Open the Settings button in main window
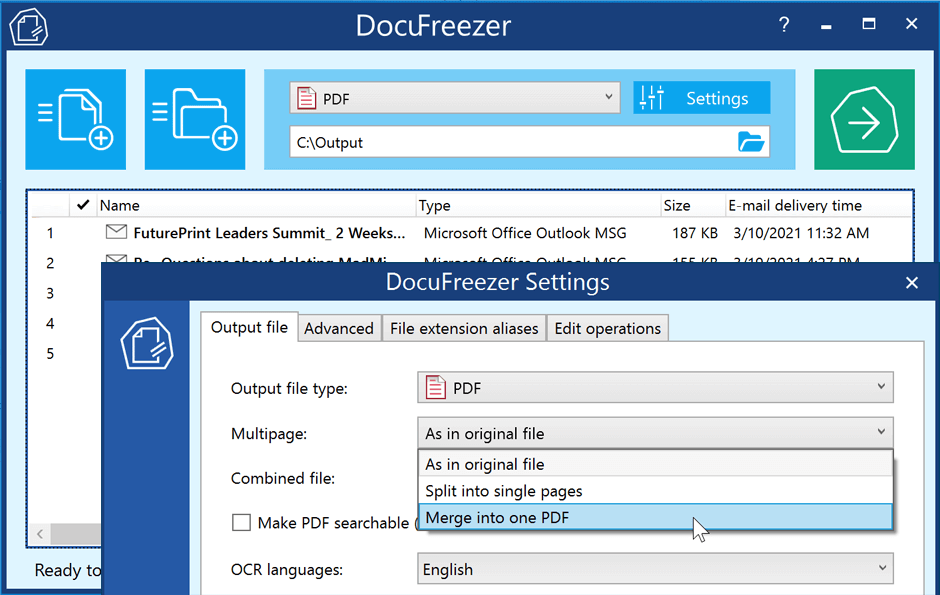This screenshot has height=595, width=940. (x=701, y=98)
